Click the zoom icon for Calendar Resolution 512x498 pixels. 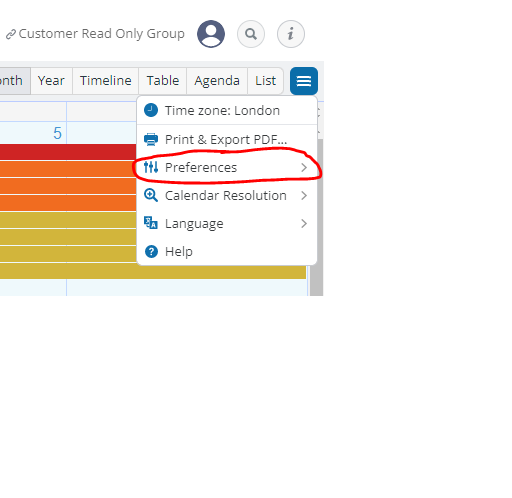pyautogui.click(x=151, y=195)
